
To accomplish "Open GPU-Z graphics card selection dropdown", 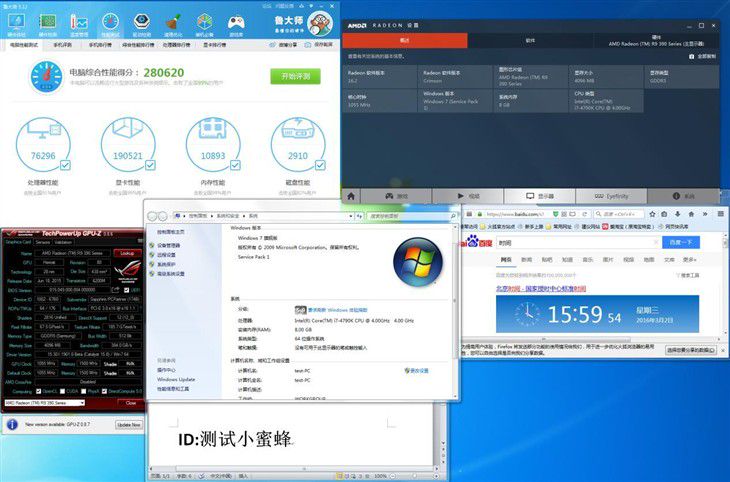I will (45, 402).
